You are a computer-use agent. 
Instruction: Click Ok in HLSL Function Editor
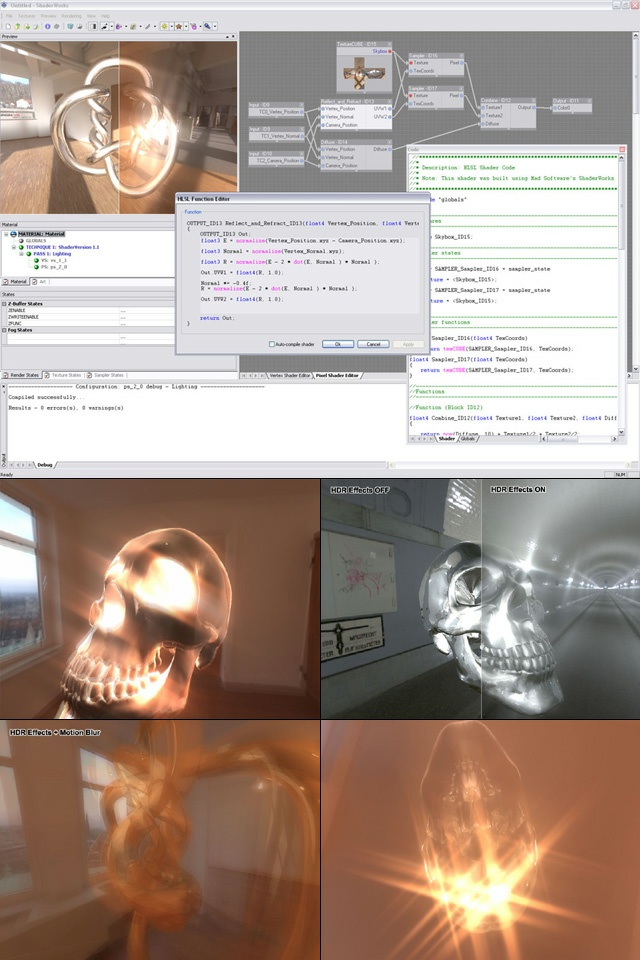coord(337,344)
